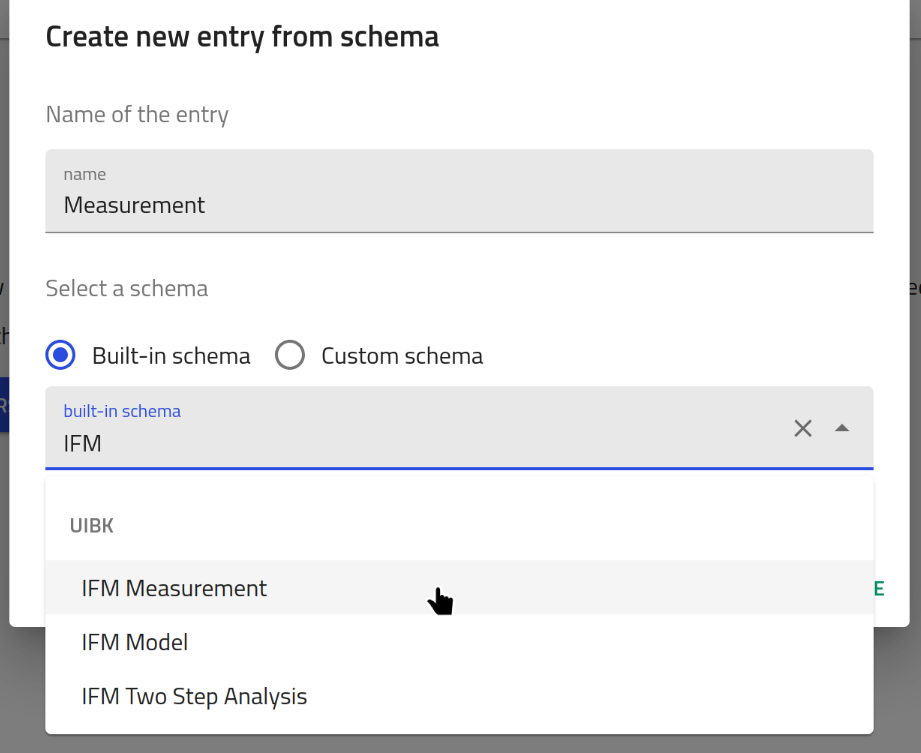The image size is (921, 753).
Task: Click the Custom schema label text
Action: (402, 356)
